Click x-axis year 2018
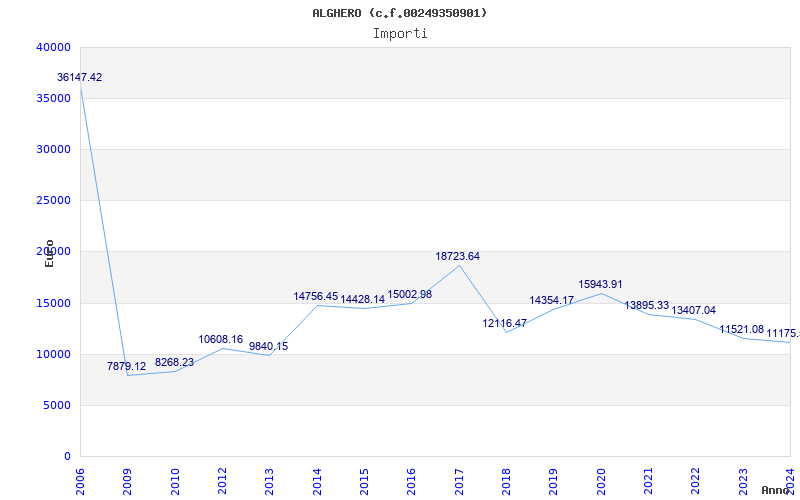This screenshot has height=500, width=800. coord(506,481)
